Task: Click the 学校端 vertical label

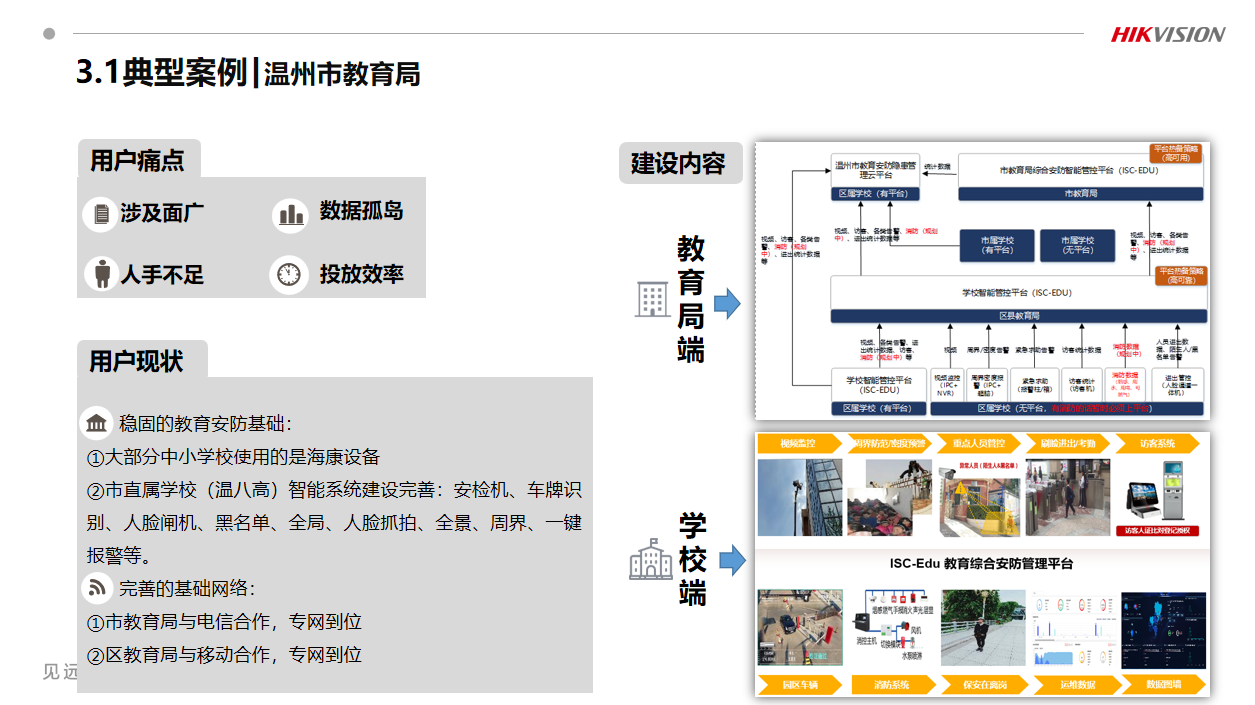Action: tap(693, 559)
